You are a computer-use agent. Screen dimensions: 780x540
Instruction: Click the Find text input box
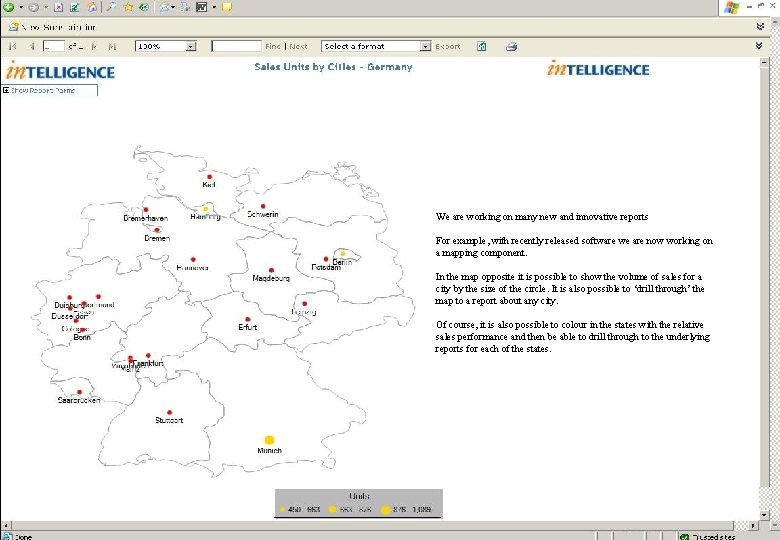pyautogui.click(x=236, y=46)
